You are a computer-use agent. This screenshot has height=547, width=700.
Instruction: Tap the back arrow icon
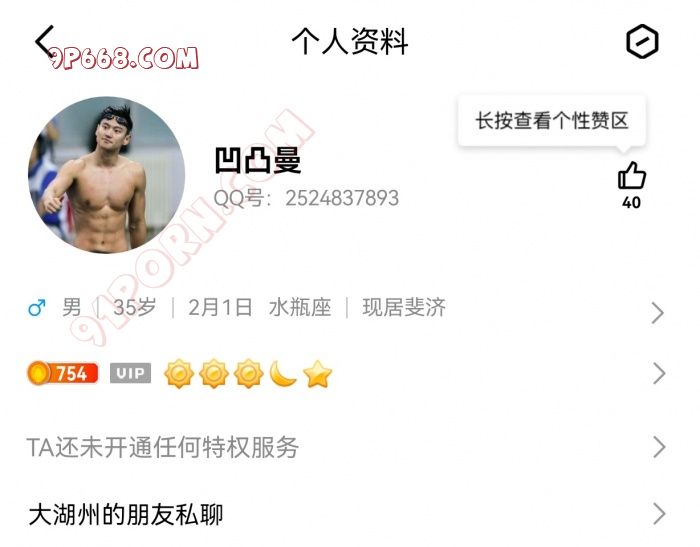[x=45, y=42]
